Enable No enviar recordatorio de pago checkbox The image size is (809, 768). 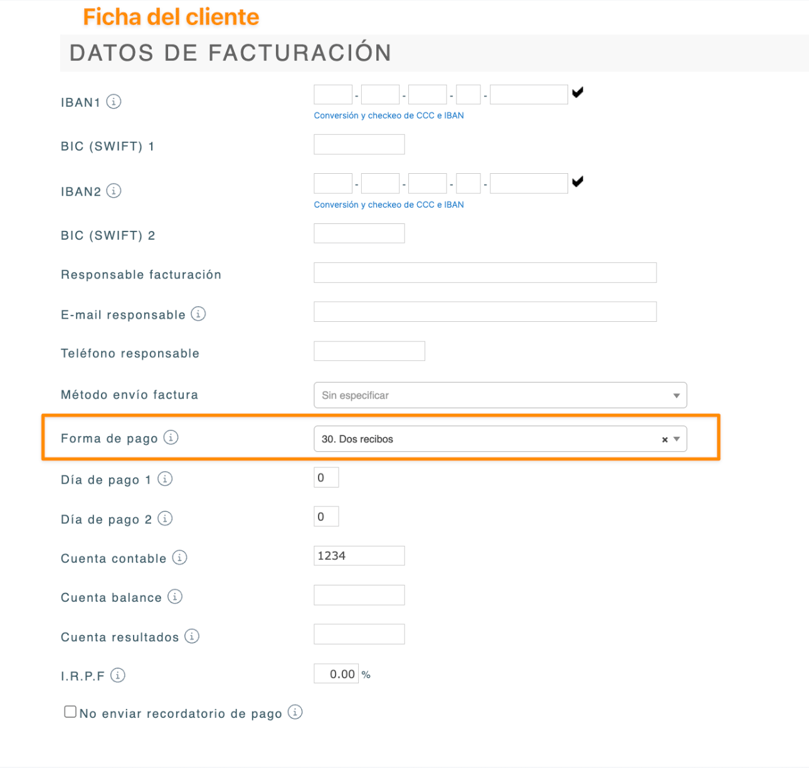coord(70,712)
